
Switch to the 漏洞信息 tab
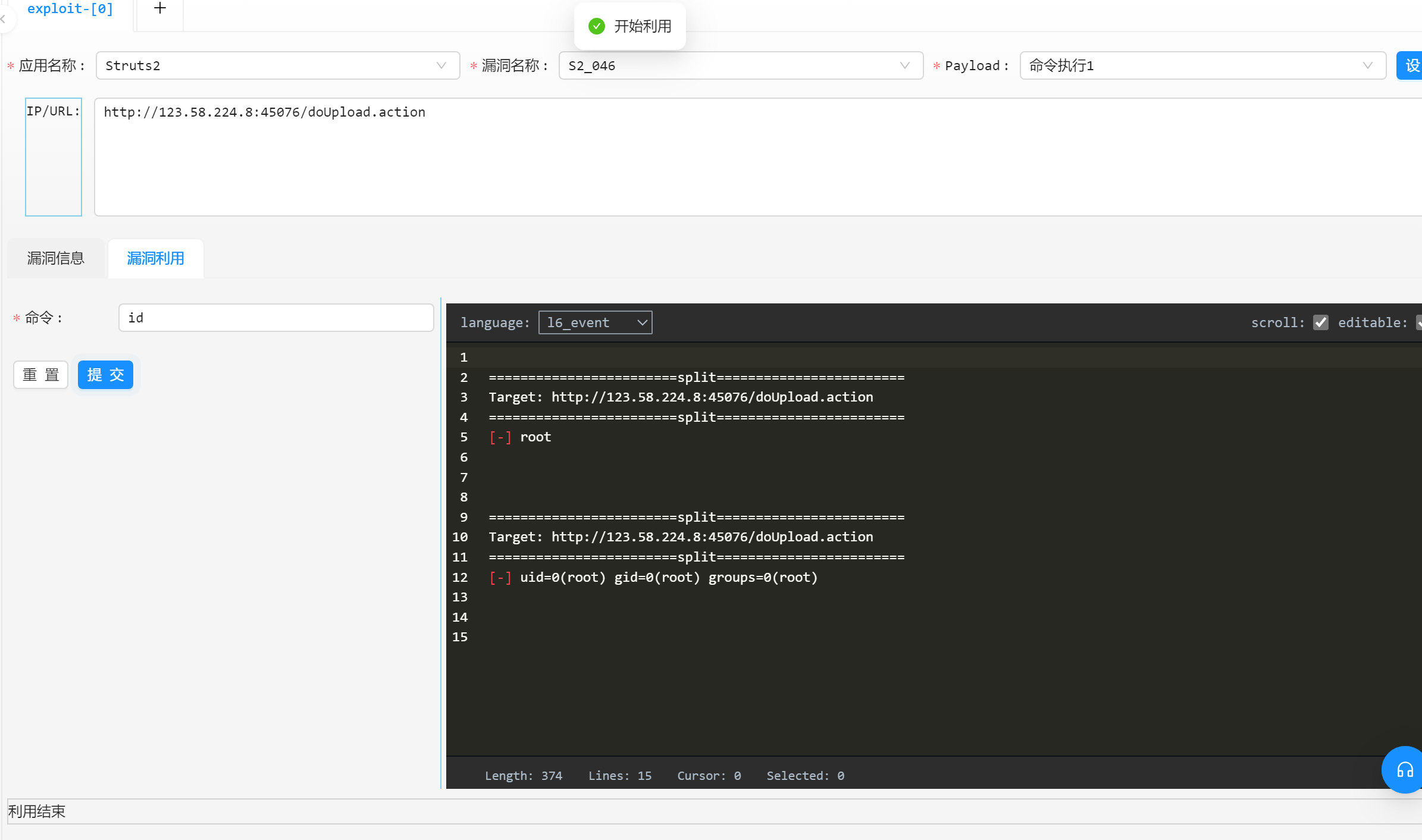tap(56, 258)
